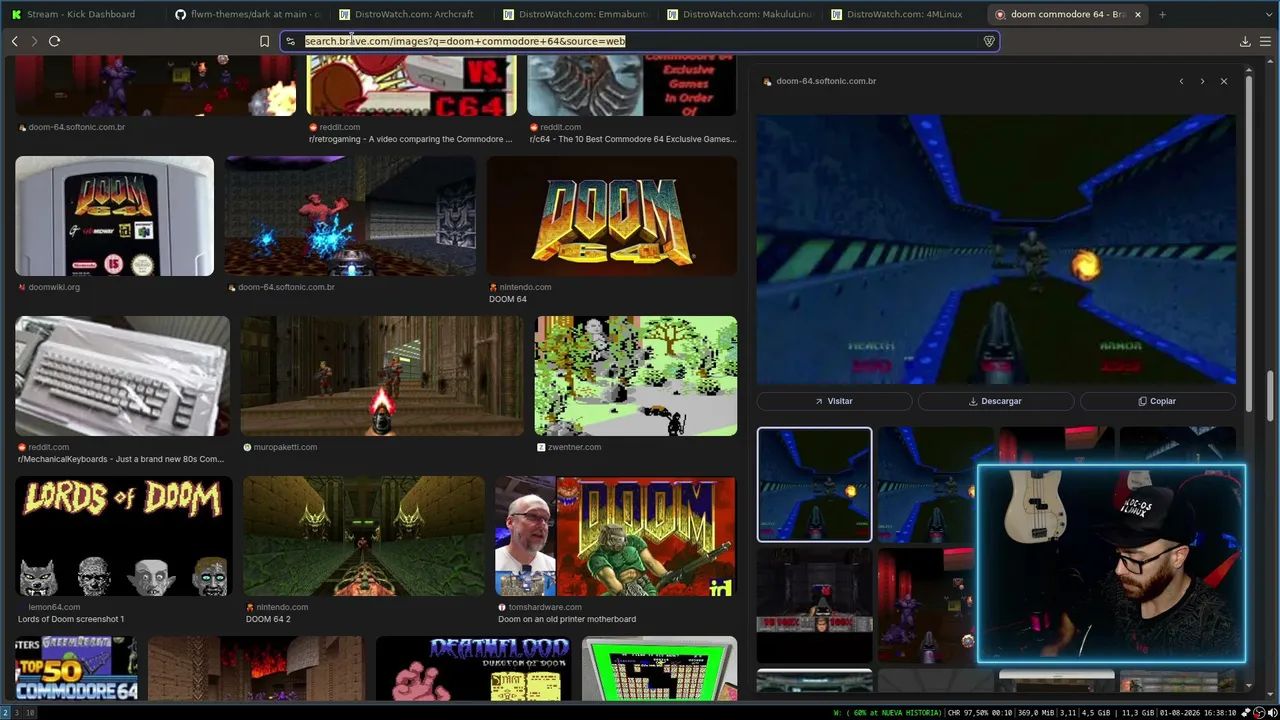Open the muropaketti.com Doom corridor image

(382, 376)
